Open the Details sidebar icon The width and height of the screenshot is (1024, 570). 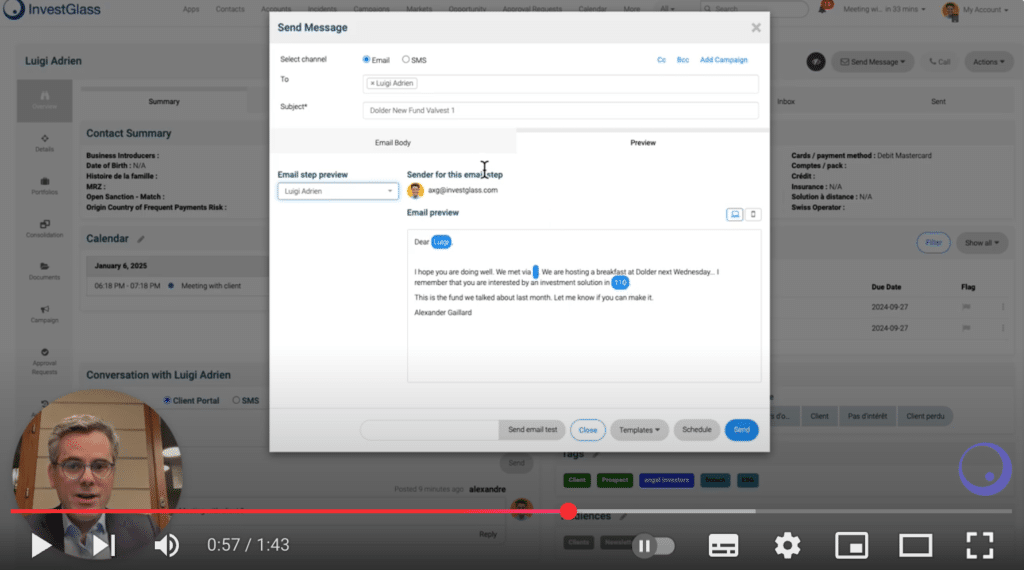coord(44,143)
